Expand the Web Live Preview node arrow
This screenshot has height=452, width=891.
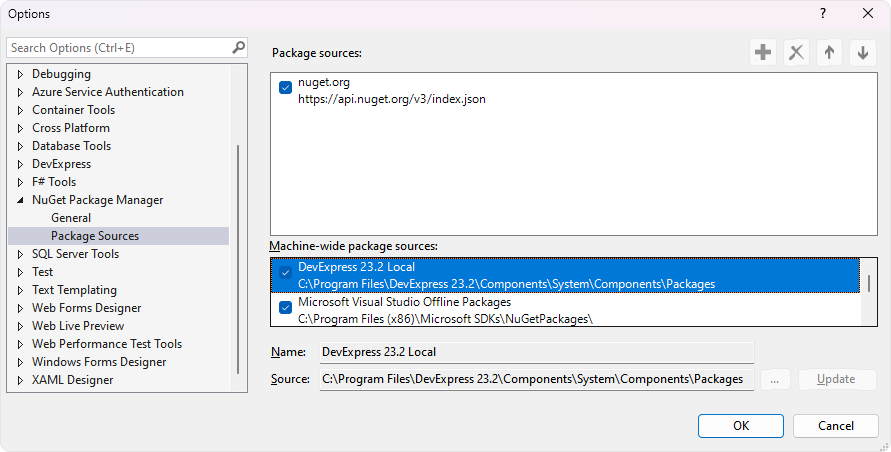point(20,326)
